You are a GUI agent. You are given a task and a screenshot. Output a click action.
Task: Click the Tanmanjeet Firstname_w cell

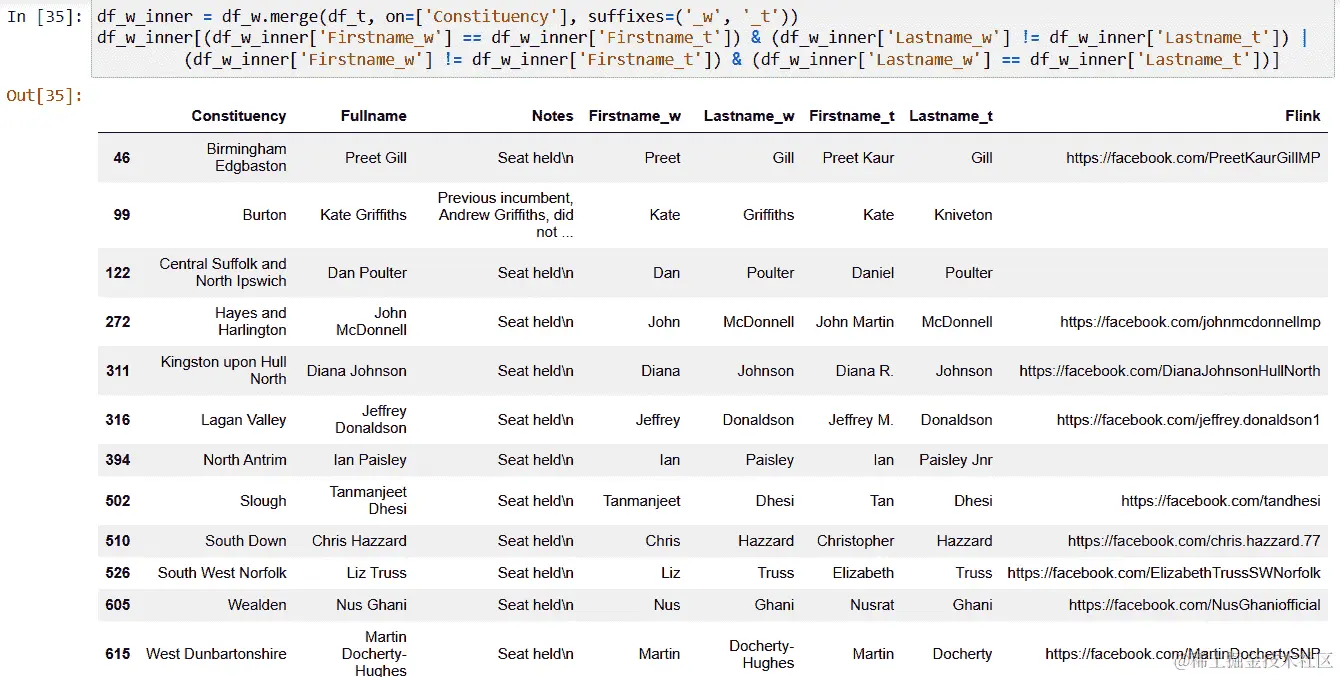coord(642,501)
